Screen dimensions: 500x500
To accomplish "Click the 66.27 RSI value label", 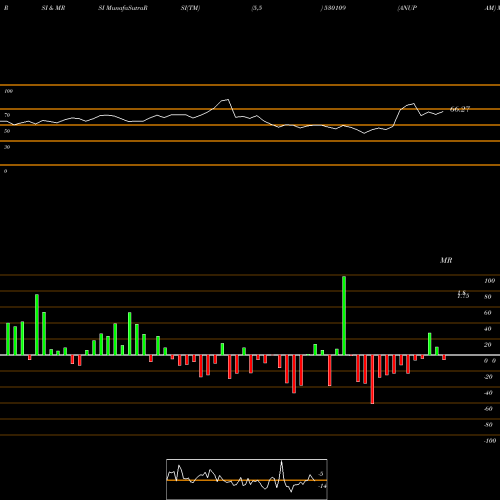I will (x=460, y=109).
